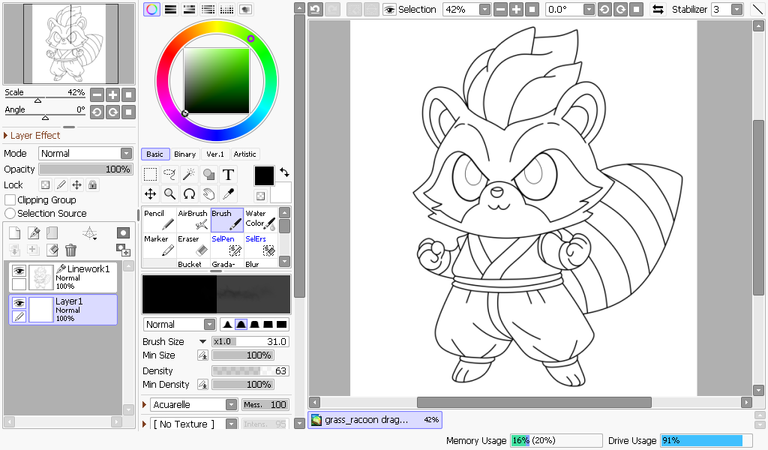Screen dimensions: 768x450
Task: Choose the Brush tool
Action: tap(227, 220)
